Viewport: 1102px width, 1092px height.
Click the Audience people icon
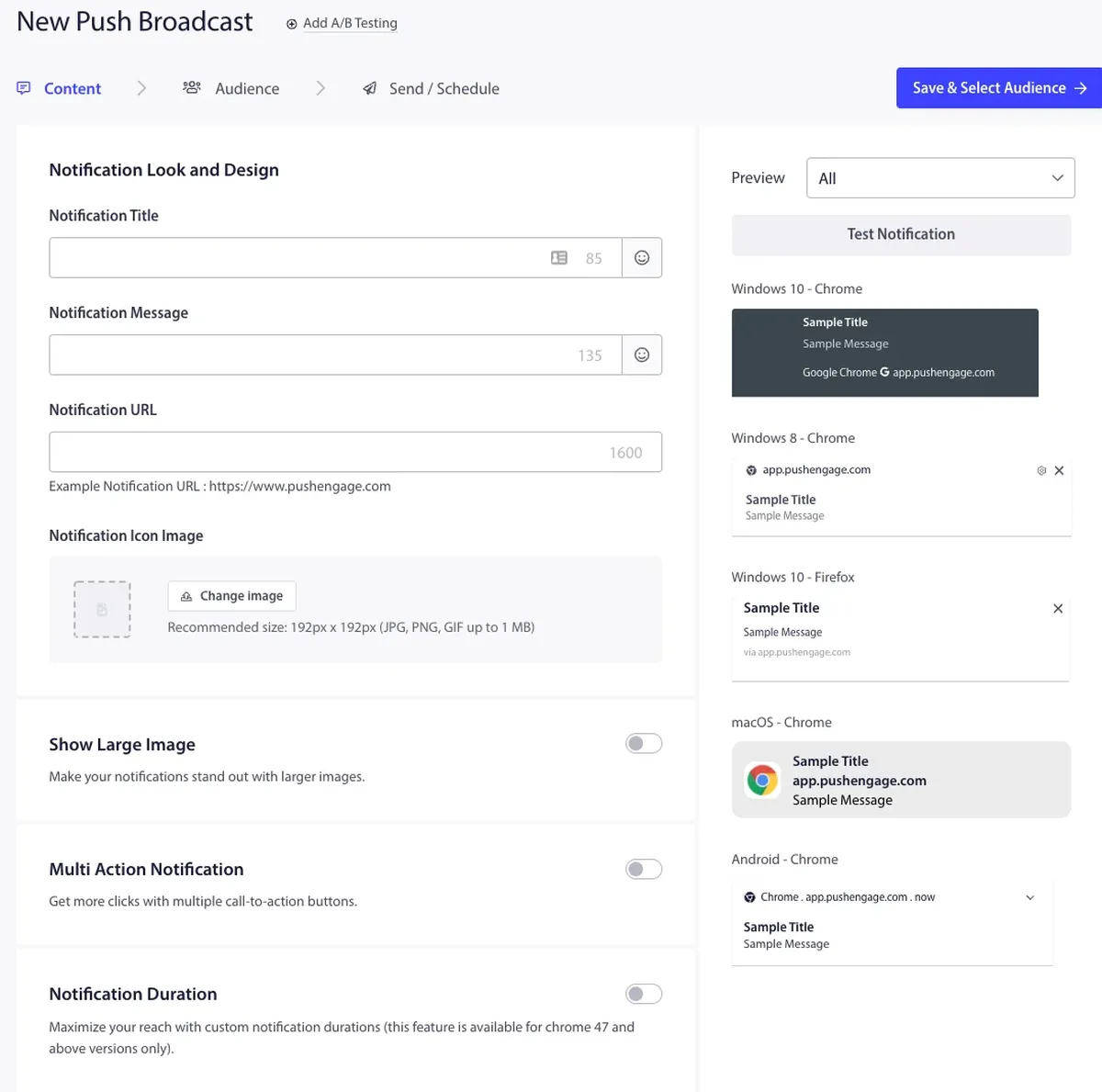click(x=191, y=88)
